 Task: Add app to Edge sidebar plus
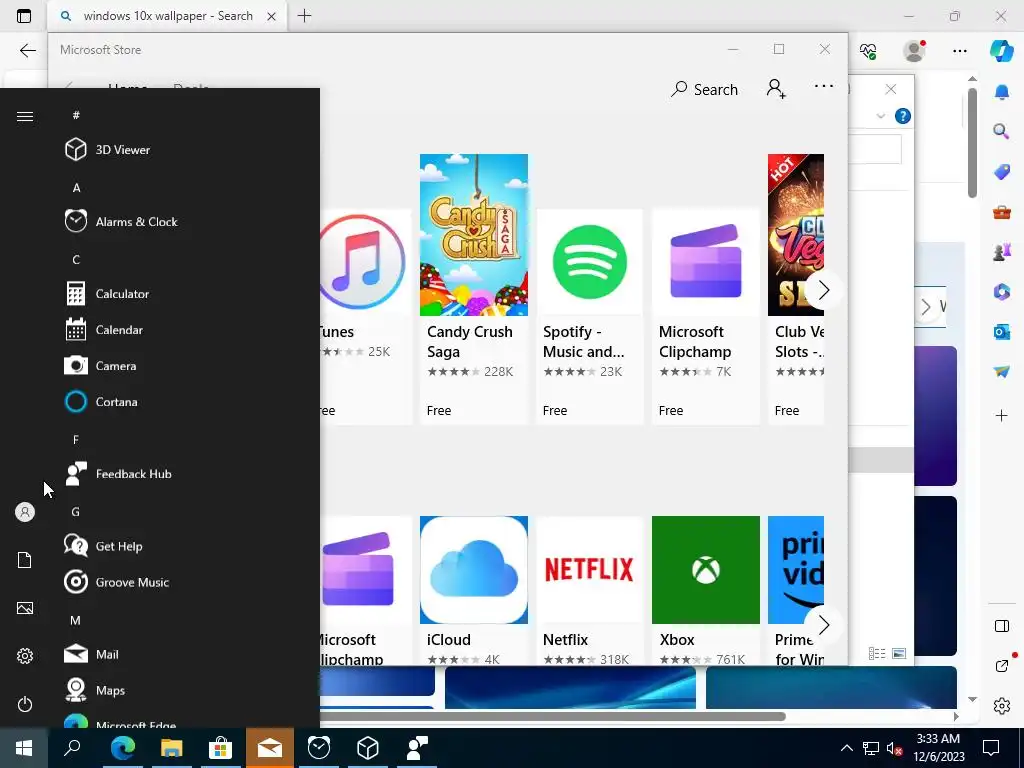click(x=1002, y=415)
